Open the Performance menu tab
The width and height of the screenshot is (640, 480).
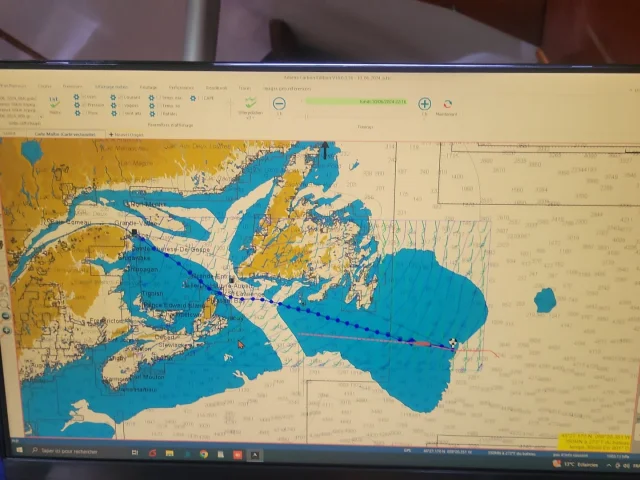click(x=181, y=87)
